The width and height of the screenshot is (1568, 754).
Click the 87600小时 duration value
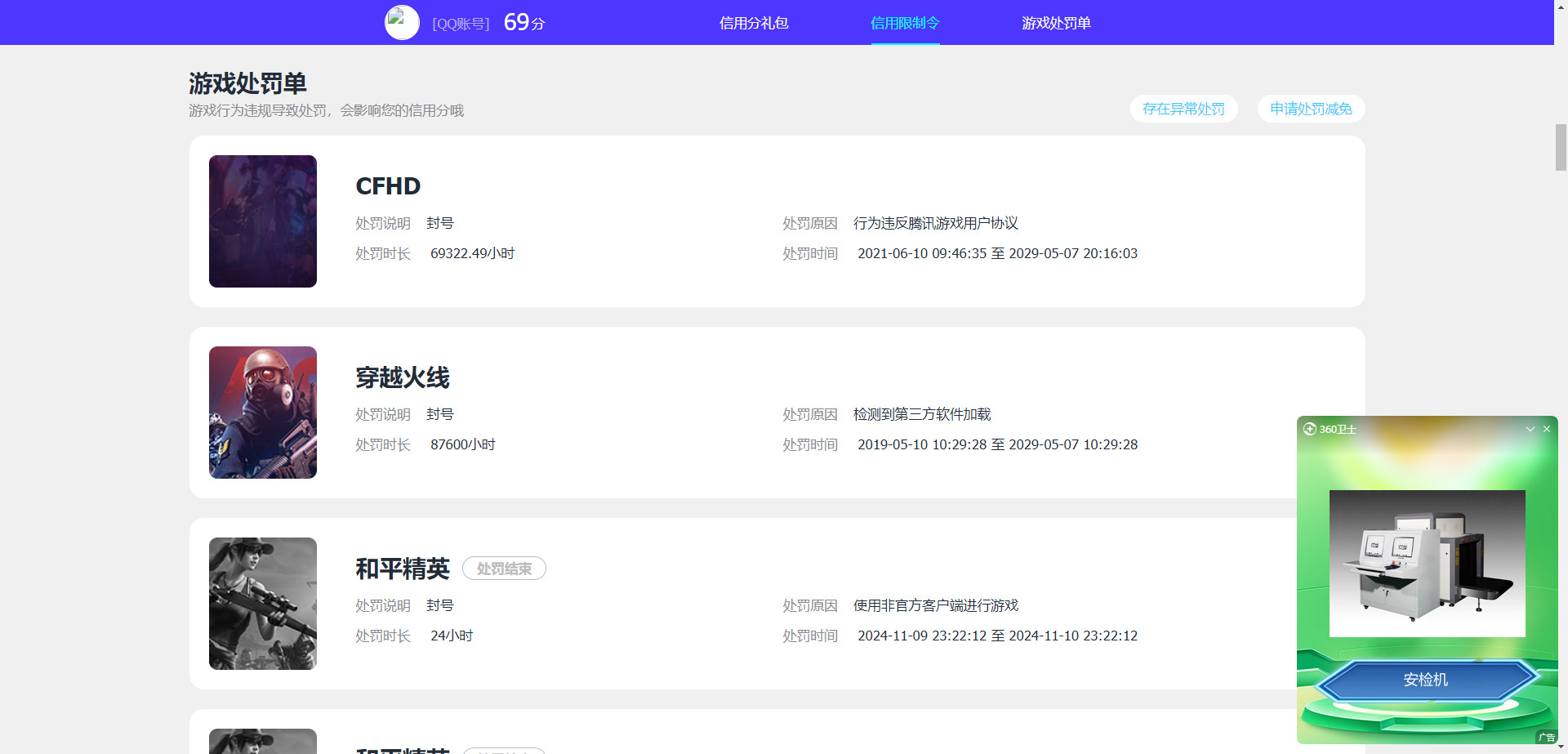point(463,444)
